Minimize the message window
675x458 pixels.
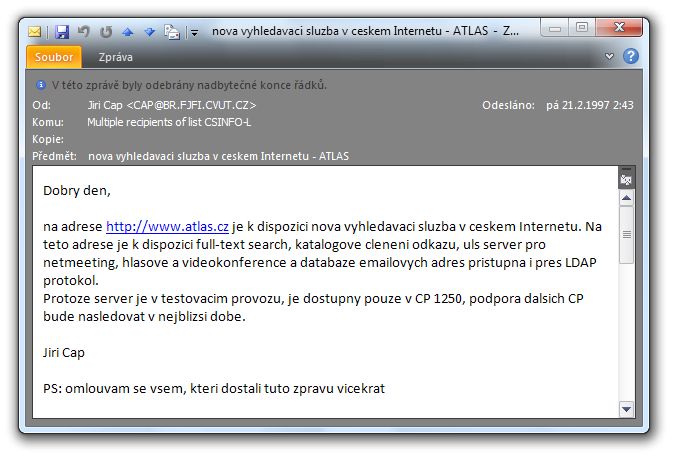click(x=554, y=28)
